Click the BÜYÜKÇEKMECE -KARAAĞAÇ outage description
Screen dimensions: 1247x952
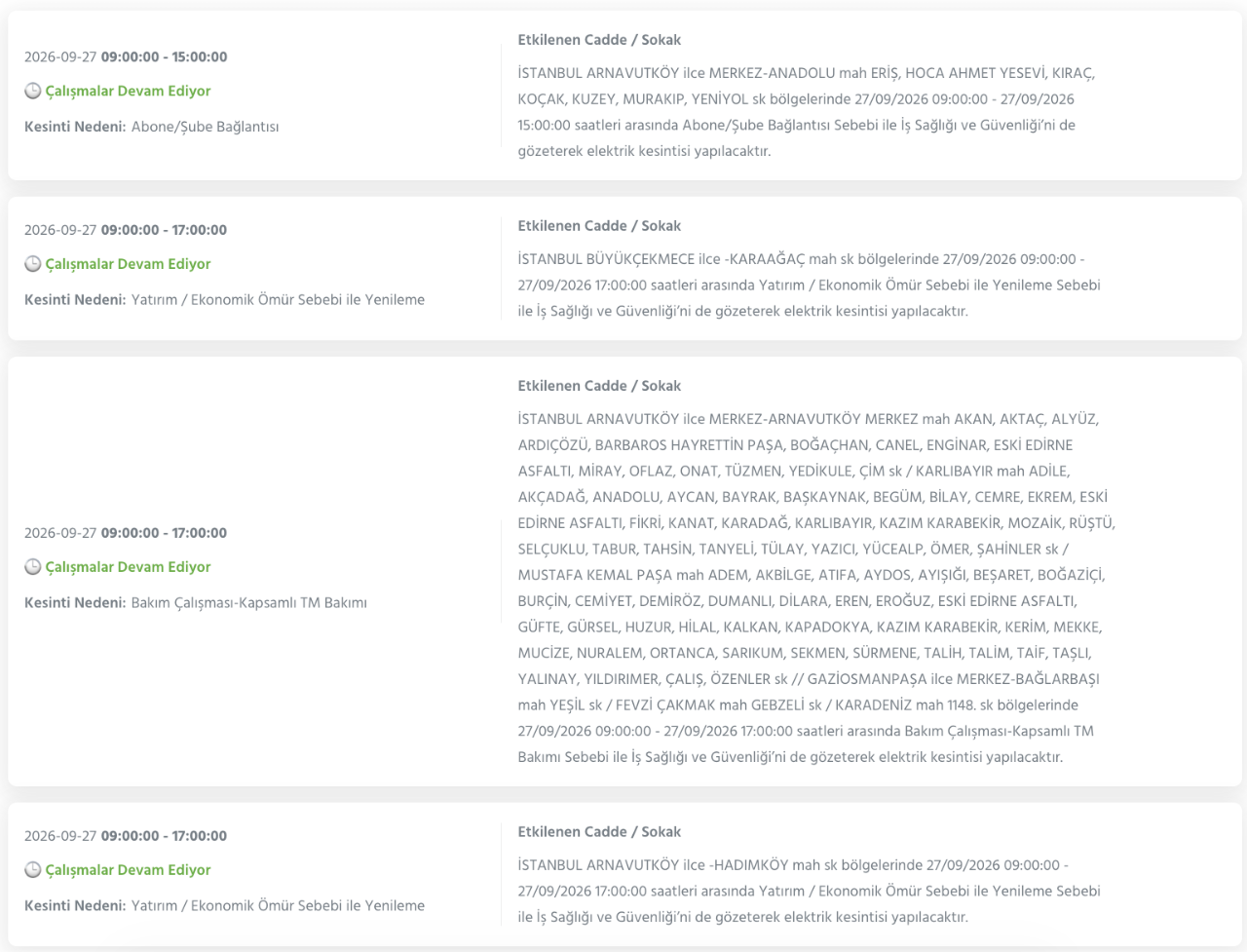(x=810, y=286)
